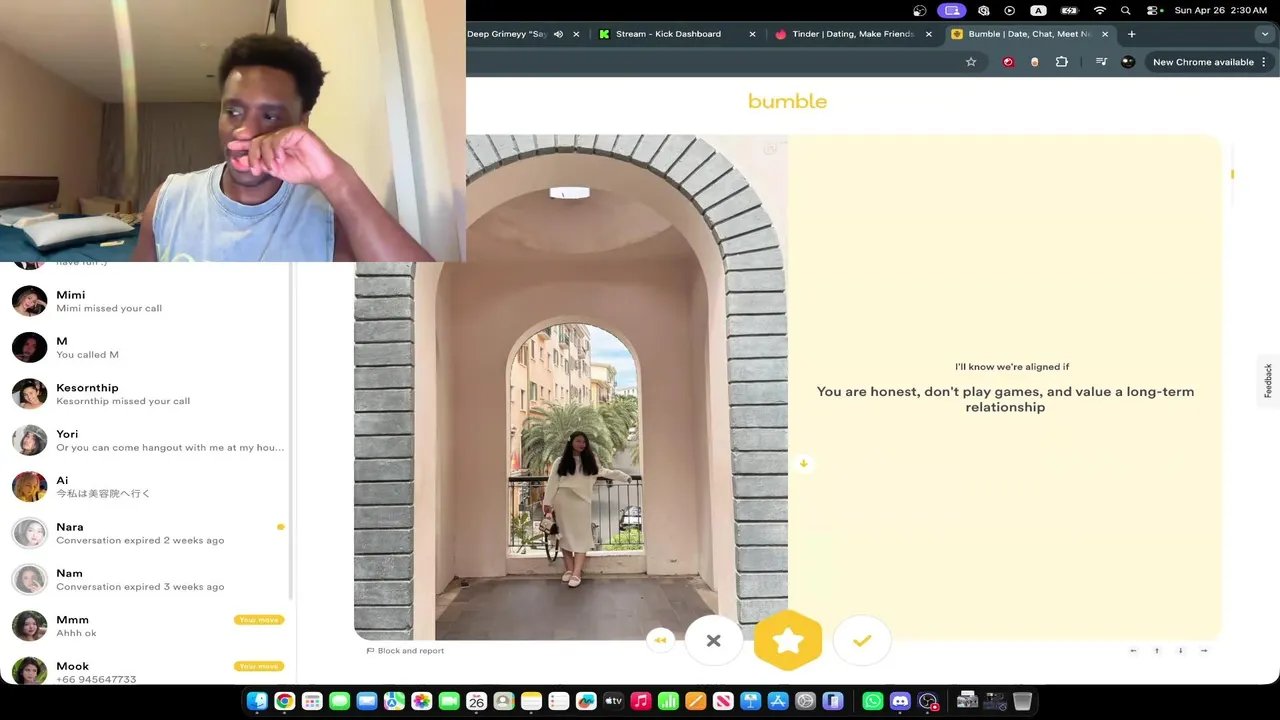1280x720 pixels.
Task: Open the Chrome extensions puzzle icon
Action: coord(1062,62)
